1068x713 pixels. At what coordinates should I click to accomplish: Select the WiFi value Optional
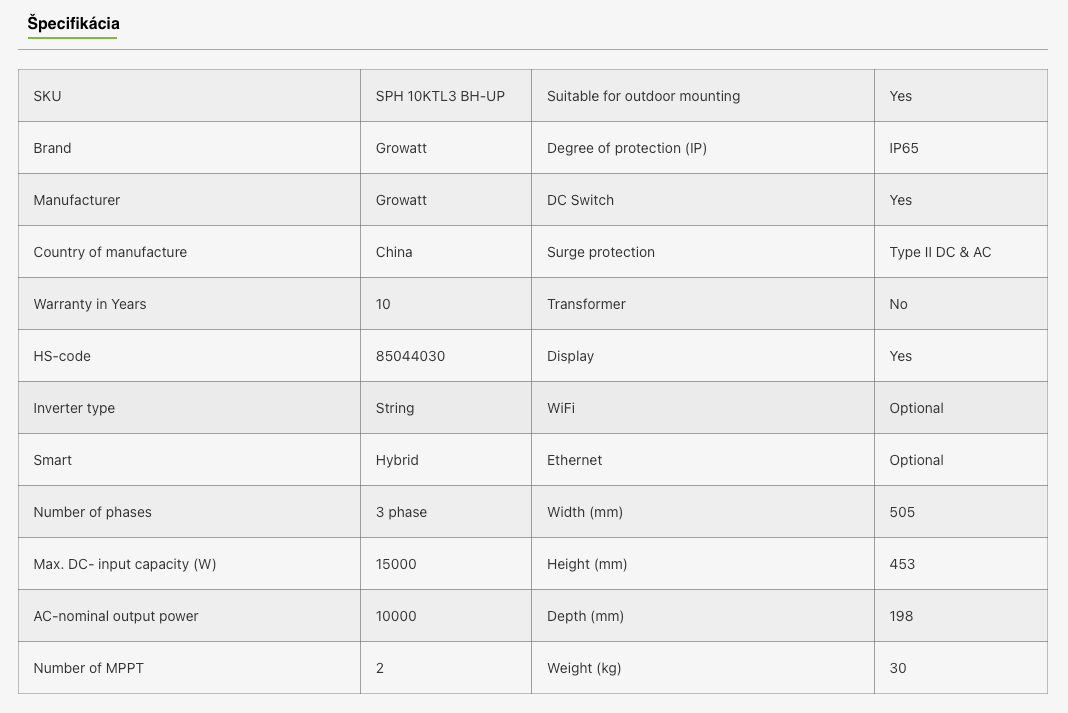coord(916,408)
